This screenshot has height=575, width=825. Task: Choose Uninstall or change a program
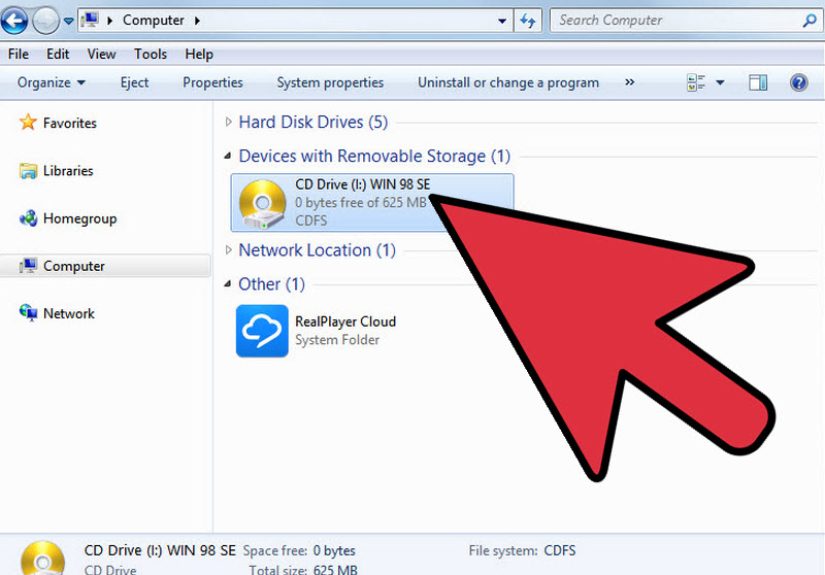(508, 83)
